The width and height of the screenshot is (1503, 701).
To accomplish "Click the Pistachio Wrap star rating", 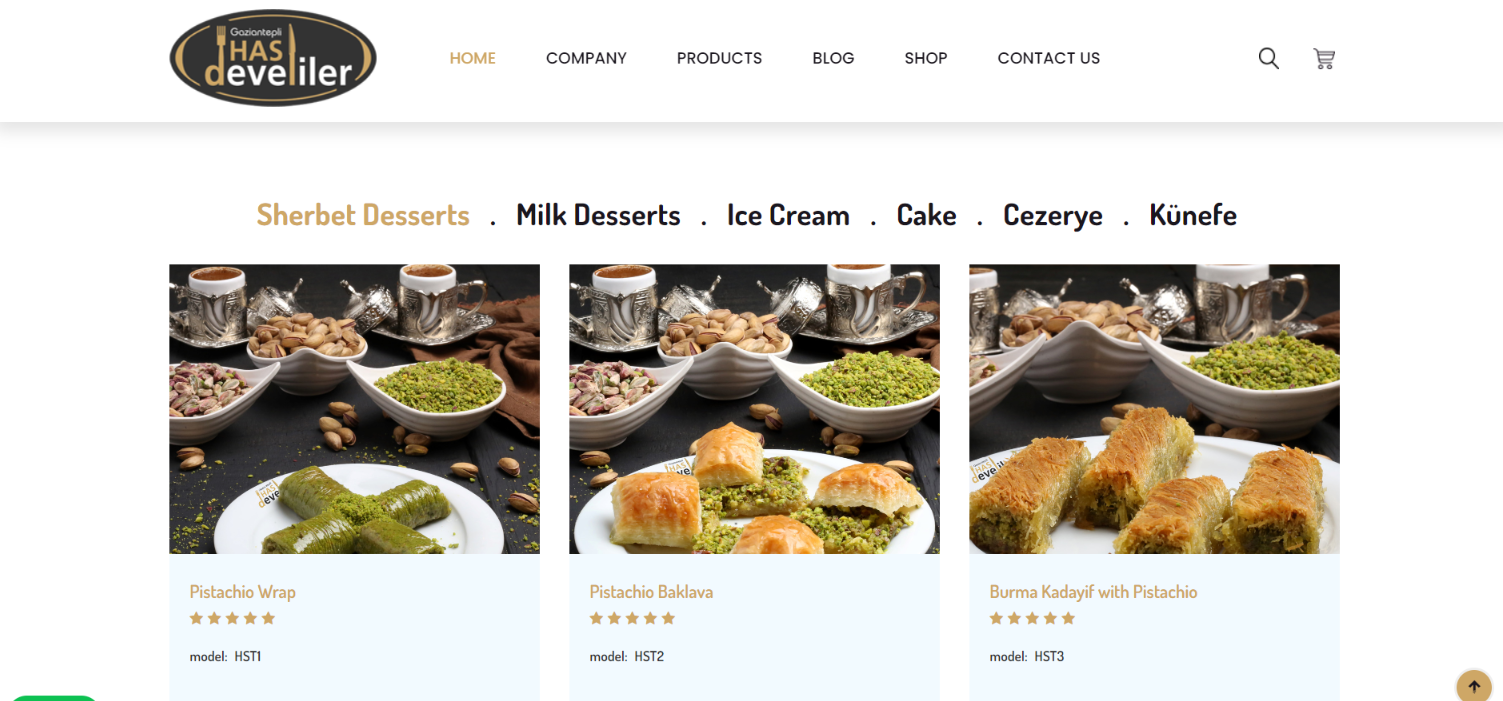I will [x=232, y=618].
